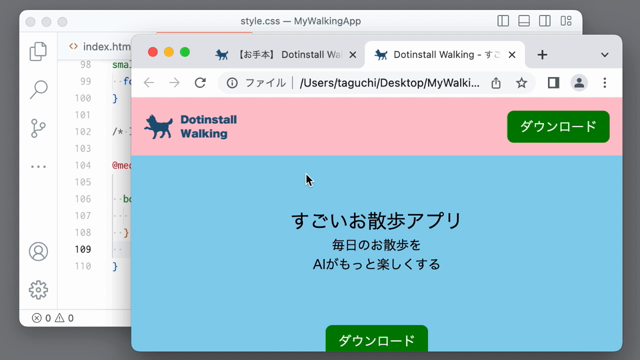The height and width of the screenshot is (360, 640).
Task: Open Chrome three-dot menu
Action: click(604, 83)
